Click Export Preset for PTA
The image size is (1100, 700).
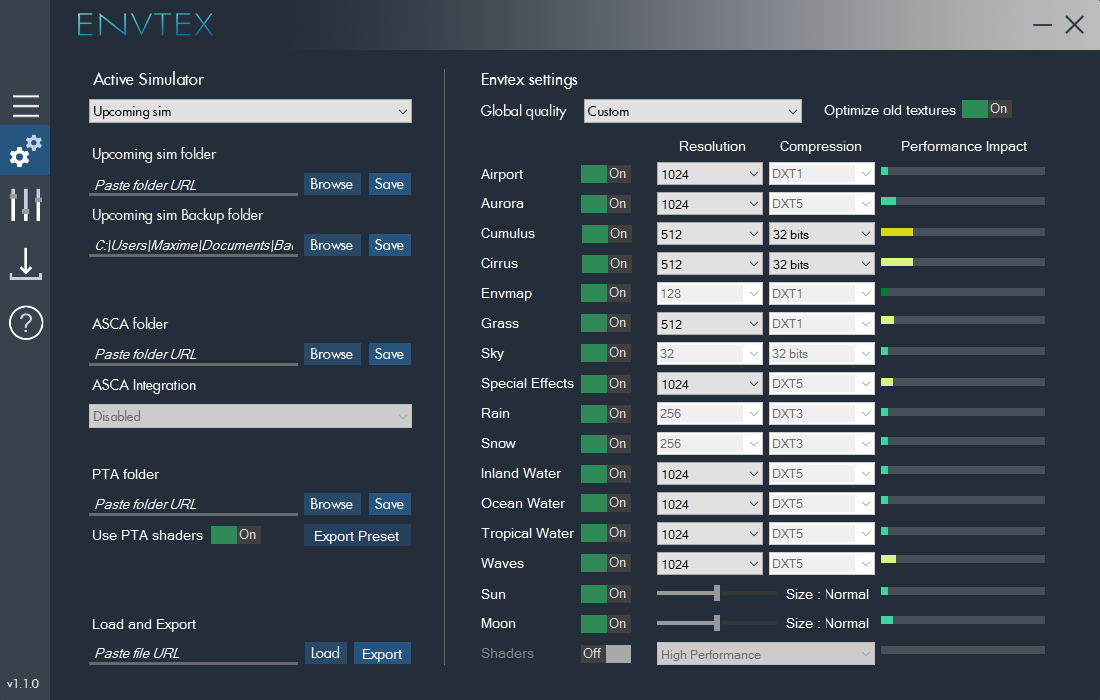(357, 535)
